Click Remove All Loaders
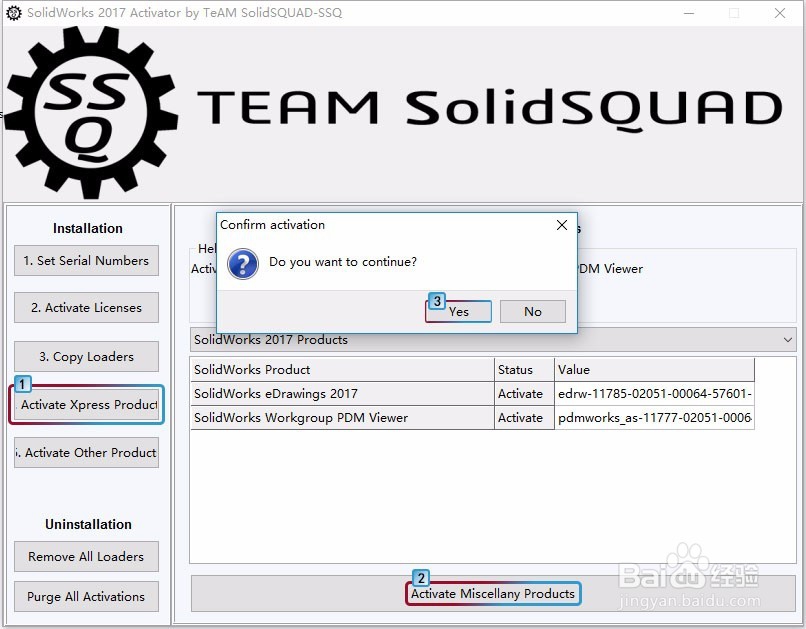 coord(86,557)
